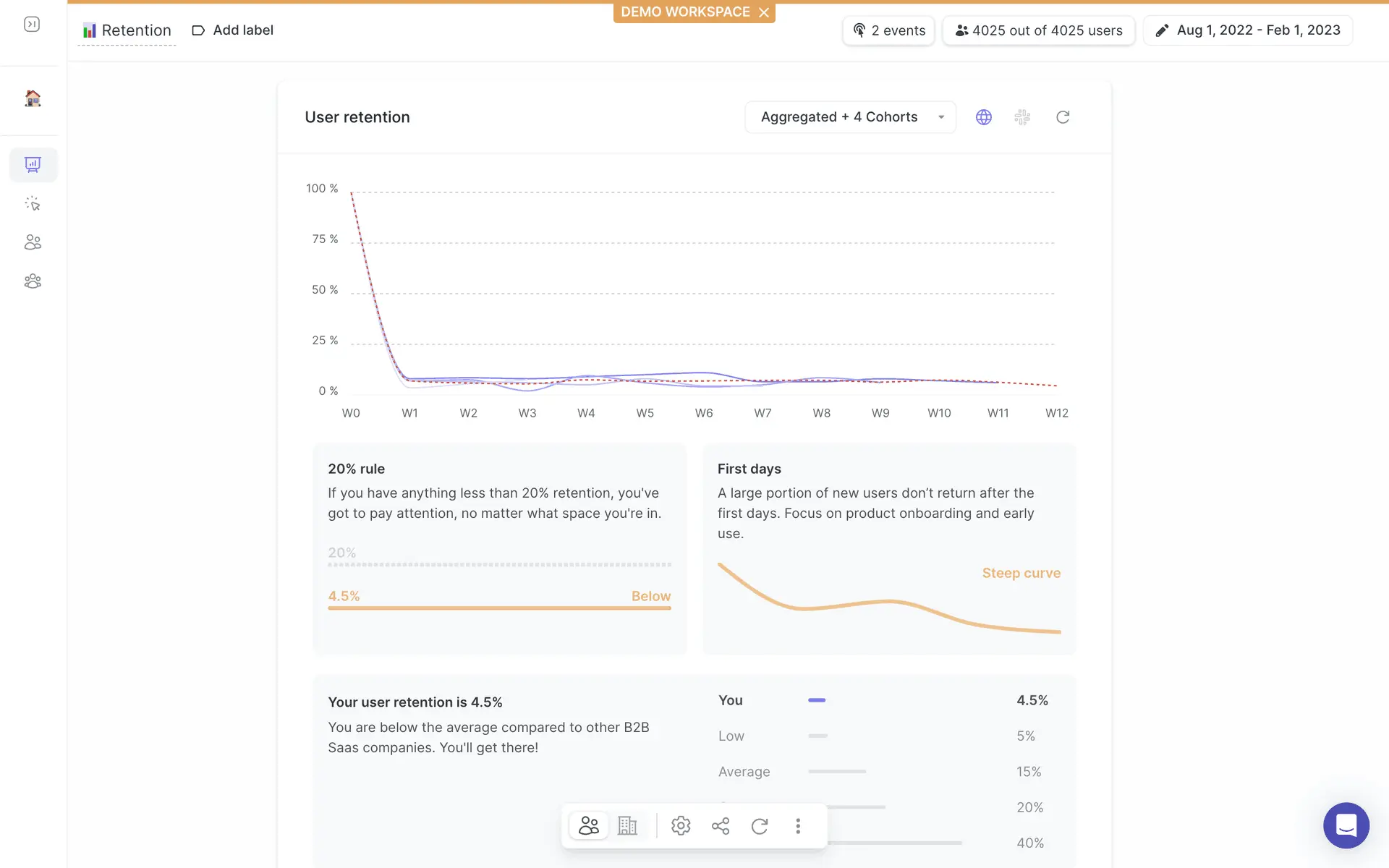1389x868 pixels.
Task: Open more options three-dot menu
Action: point(798,826)
